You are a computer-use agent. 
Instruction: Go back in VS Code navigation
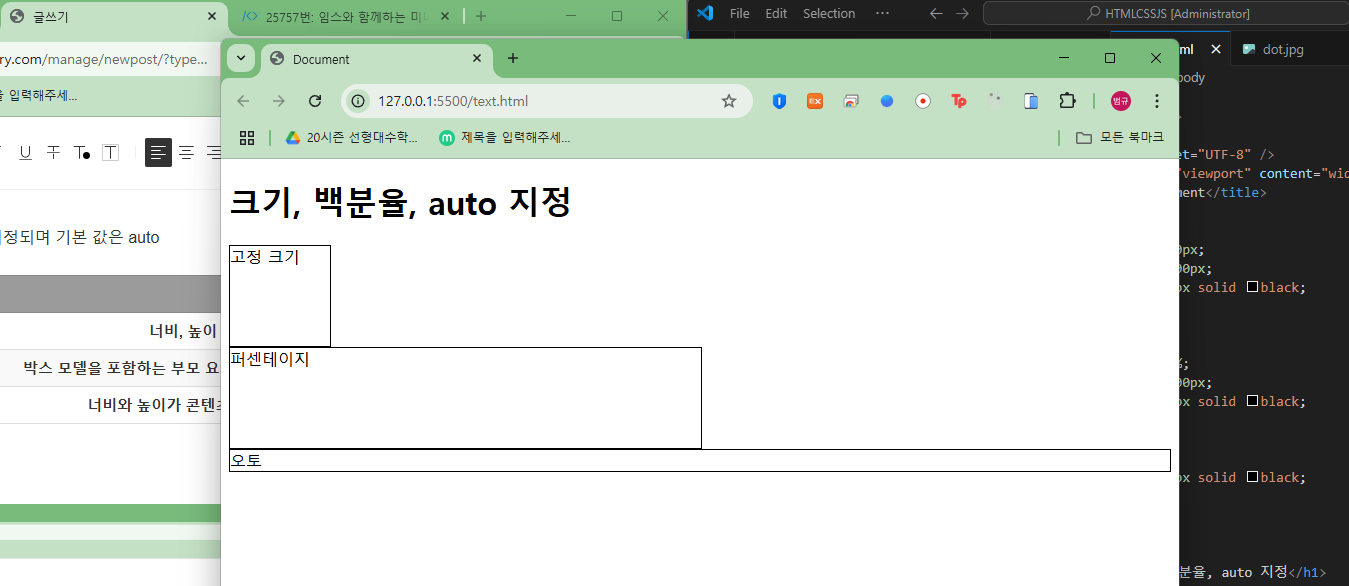pyautogui.click(x=935, y=13)
